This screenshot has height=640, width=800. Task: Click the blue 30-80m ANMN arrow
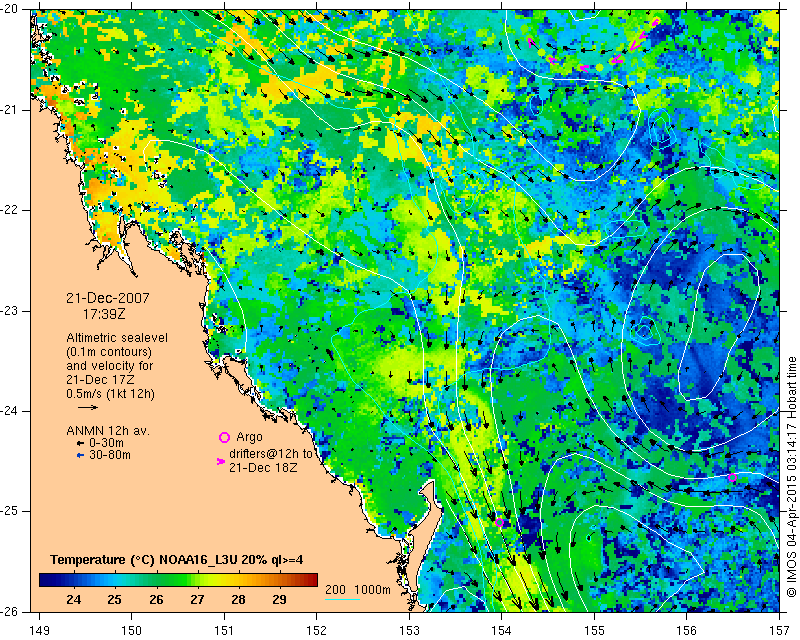point(80,455)
